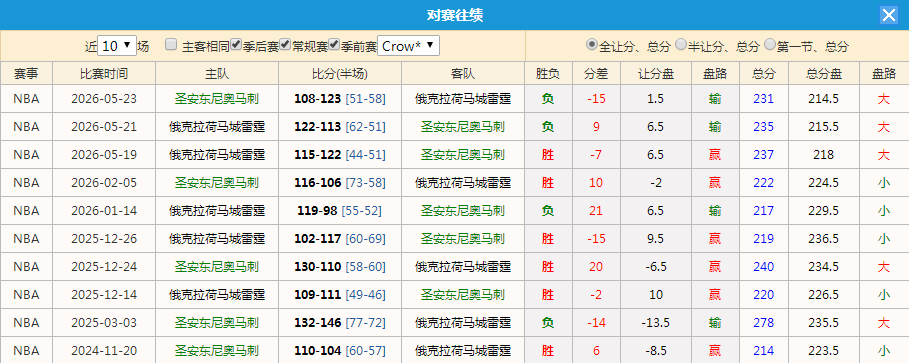The height and width of the screenshot is (363, 909).
Task: Click the point difference -14
Action: [x=596, y=322]
